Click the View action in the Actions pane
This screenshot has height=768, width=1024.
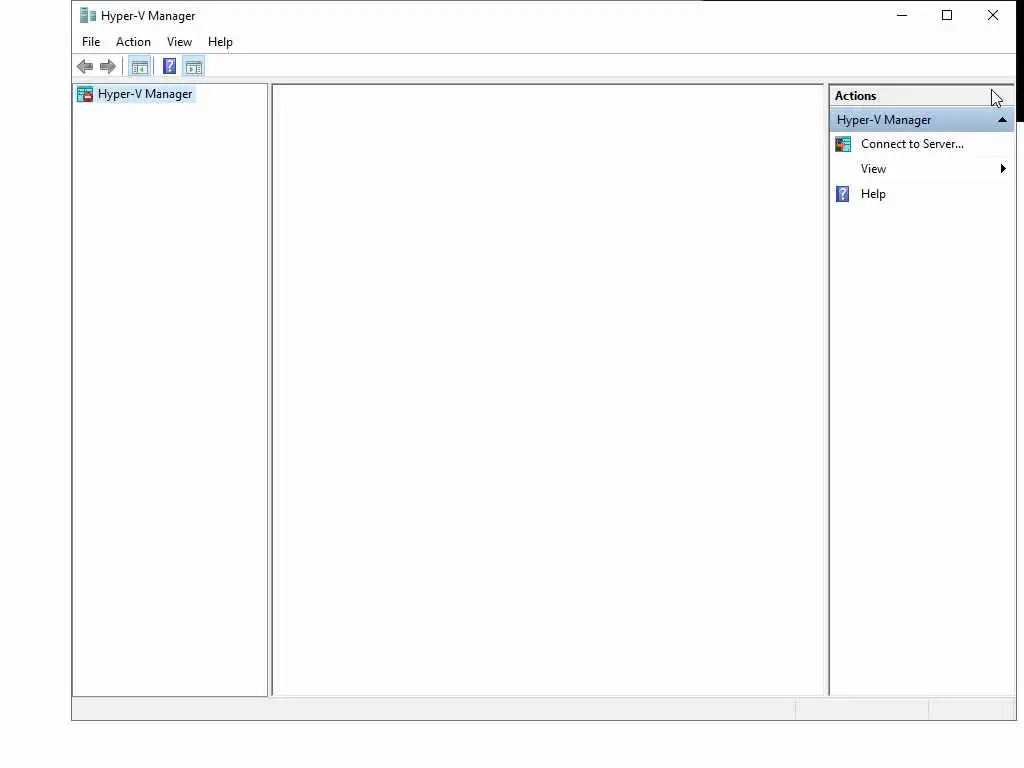click(873, 168)
